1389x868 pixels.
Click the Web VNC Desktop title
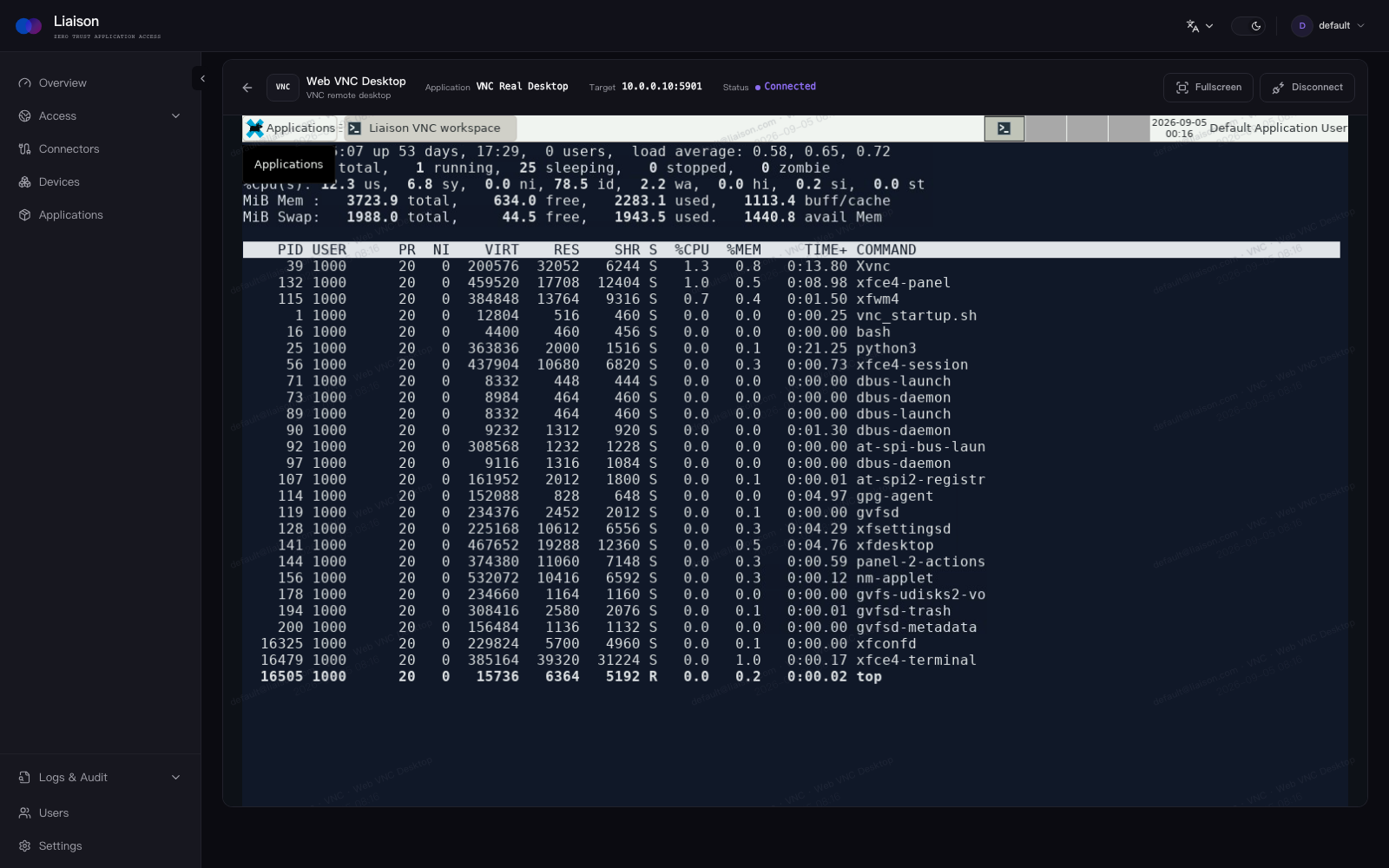tap(356, 81)
